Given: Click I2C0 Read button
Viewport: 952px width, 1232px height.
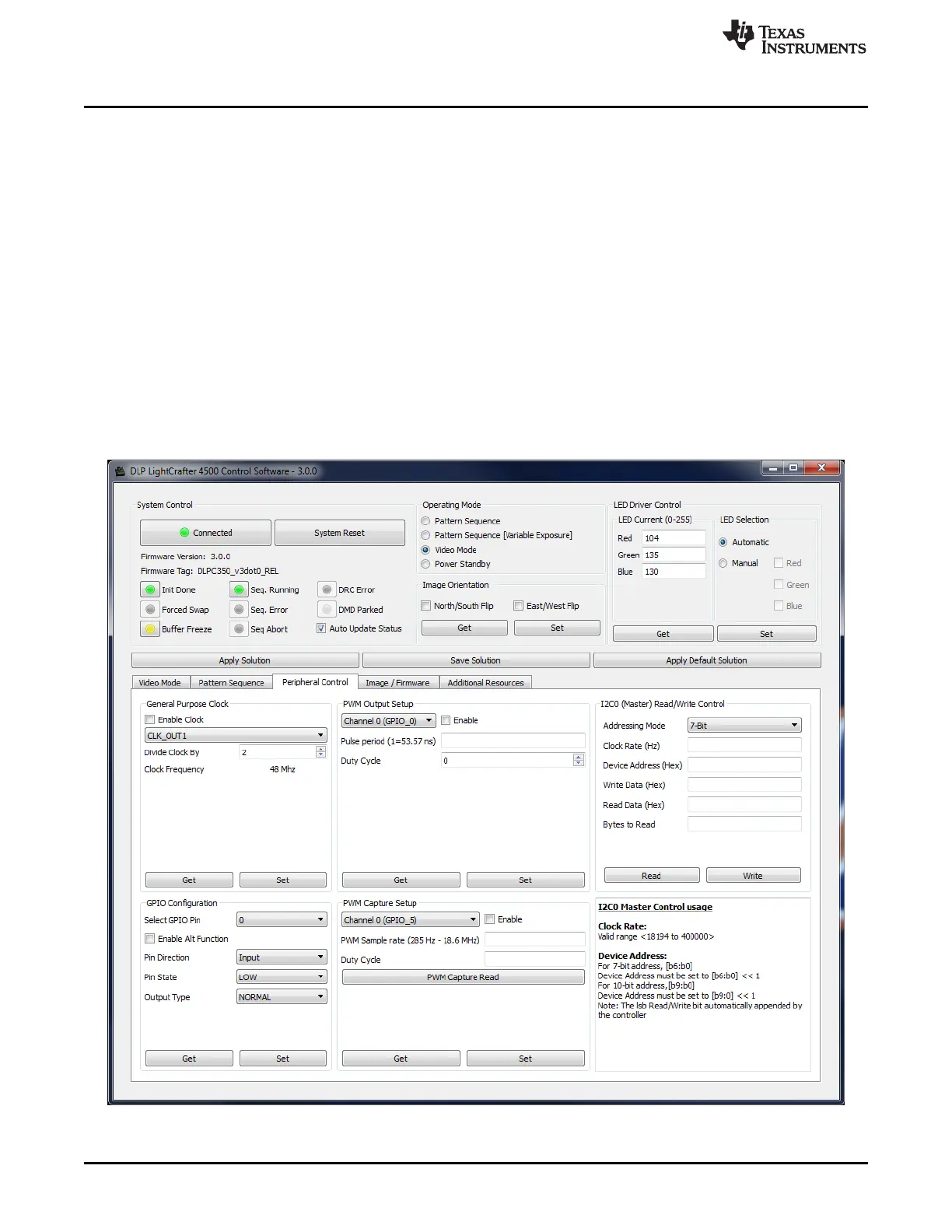Looking at the screenshot, I should (652, 876).
